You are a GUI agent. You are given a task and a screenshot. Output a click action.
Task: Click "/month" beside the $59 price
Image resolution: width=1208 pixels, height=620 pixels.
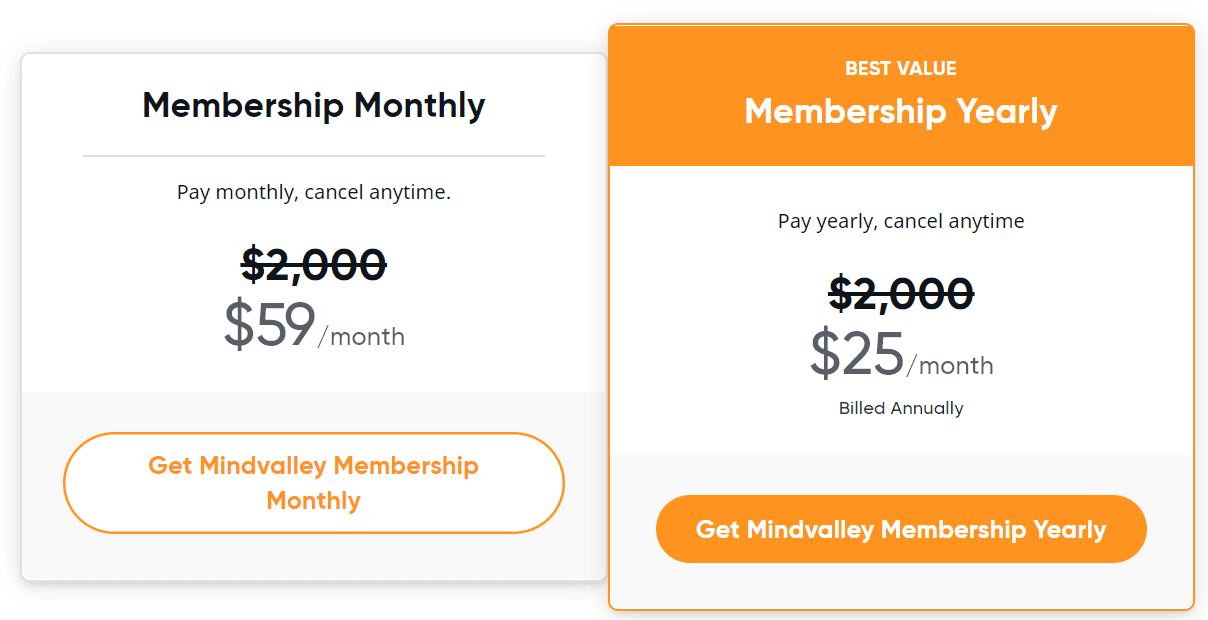[x=362, y=337]
